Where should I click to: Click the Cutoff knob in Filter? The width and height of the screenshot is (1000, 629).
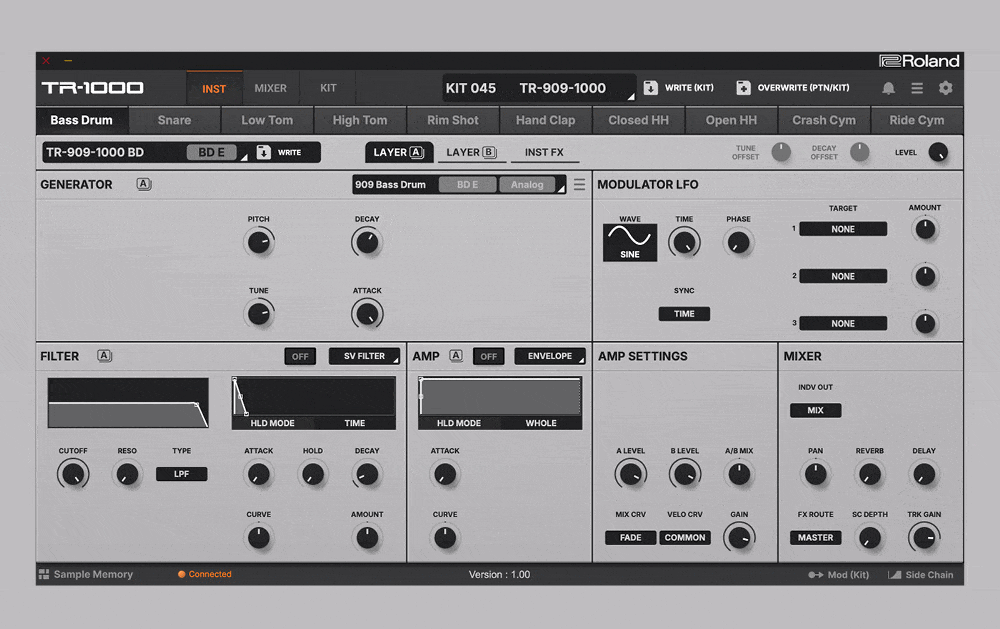[x=73, y=474]
